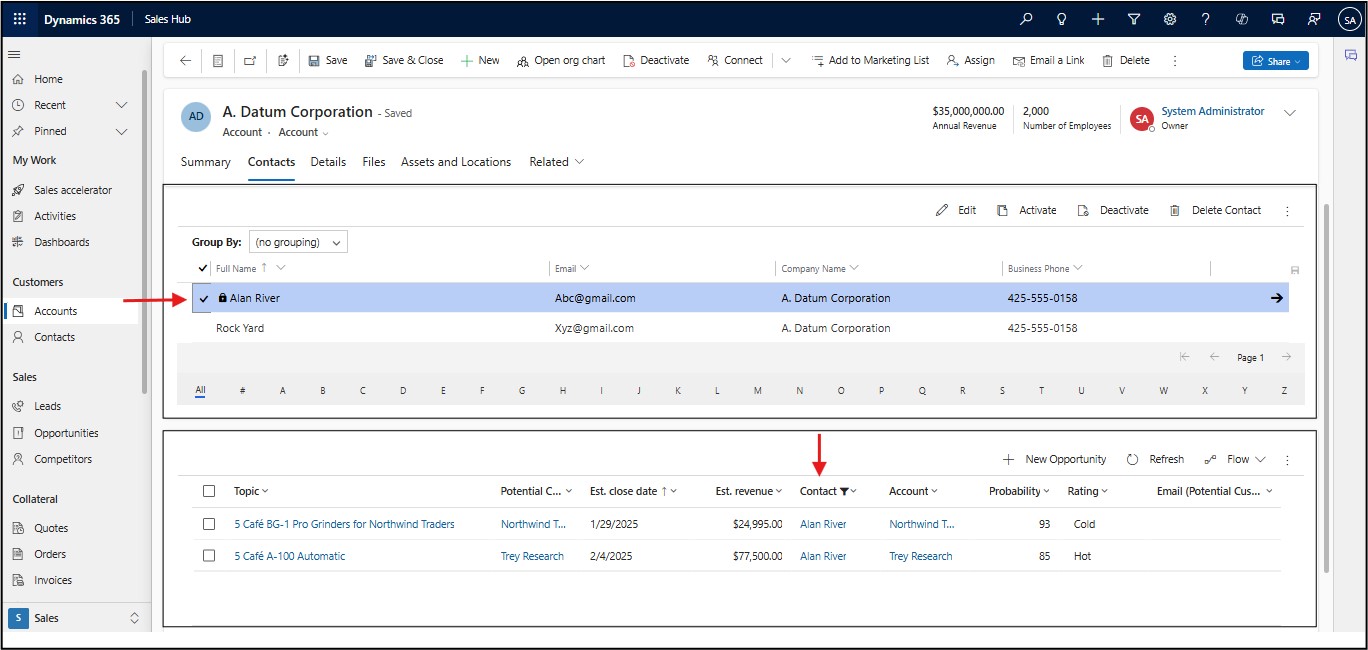Image resolution: width=1368 pixels, height=650 pixels.
Task: Open the settings gear icon
Action: (1170, 19)
